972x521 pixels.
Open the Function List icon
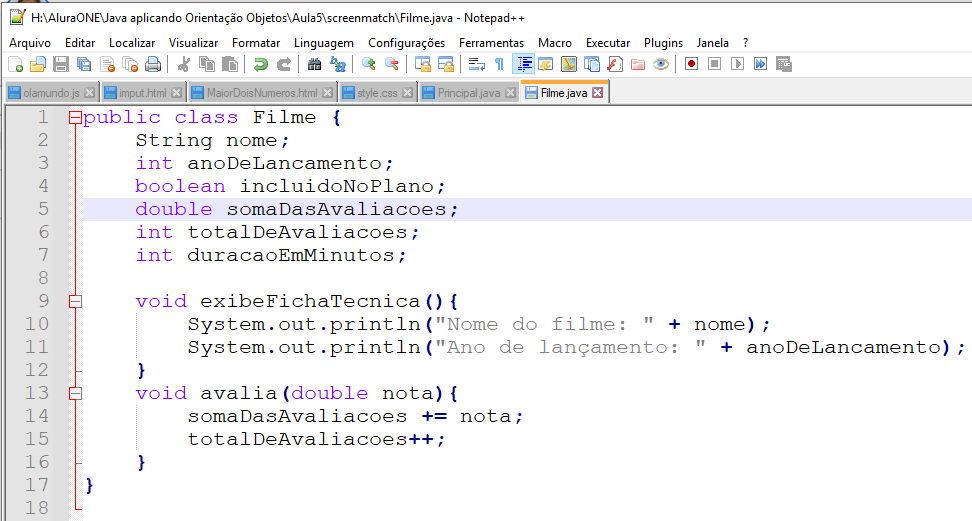pyautogui.click(x=615, y=64)
